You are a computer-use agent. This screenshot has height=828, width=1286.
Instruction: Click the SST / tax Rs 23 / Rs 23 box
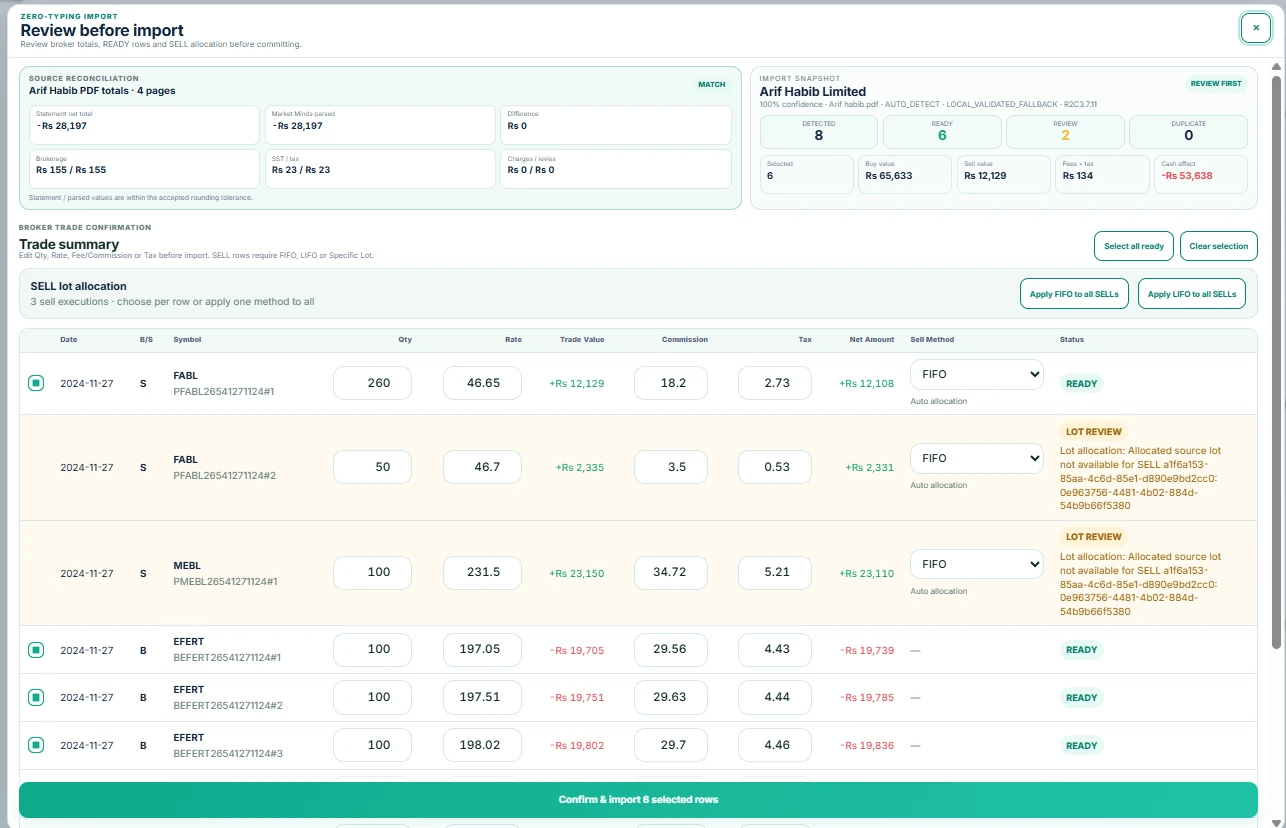(x=380, y=169)
